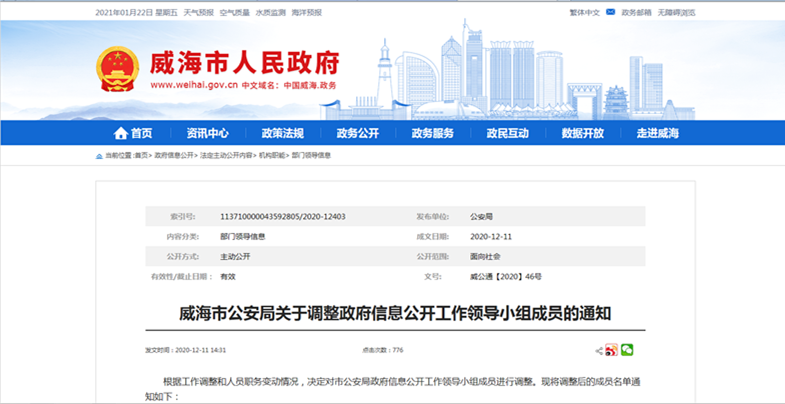Image resolution: width=785 pixels, height=404 pixels.
Task: Click the national emblem logo
Action: point(118,67)
